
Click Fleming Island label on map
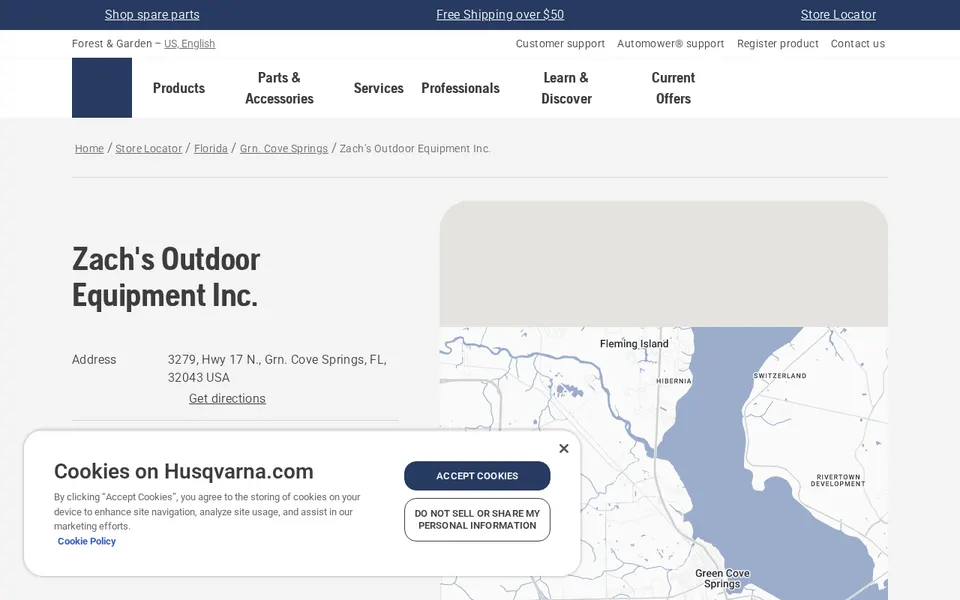(634, 343)
